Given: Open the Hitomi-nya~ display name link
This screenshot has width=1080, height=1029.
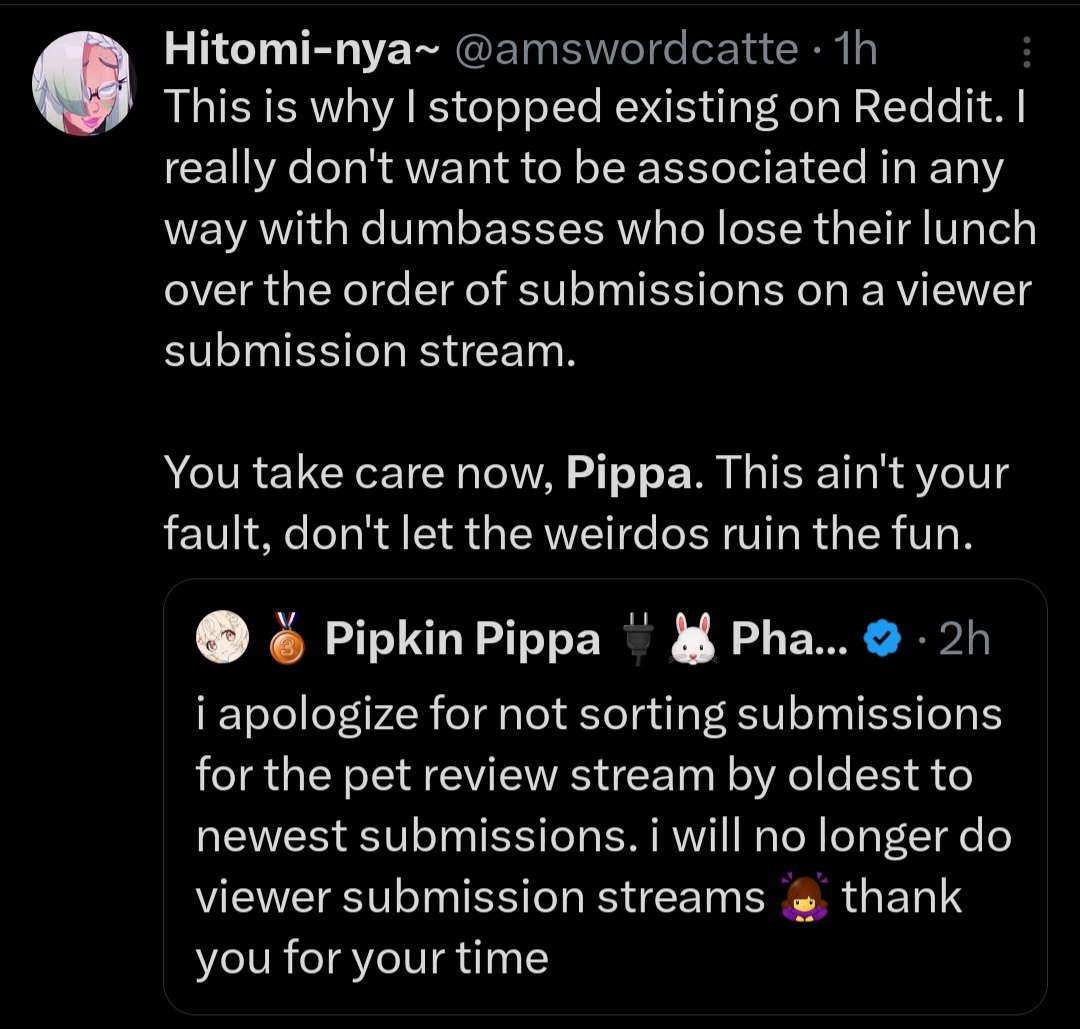Looking at the screenshot, I should [301, 49].
